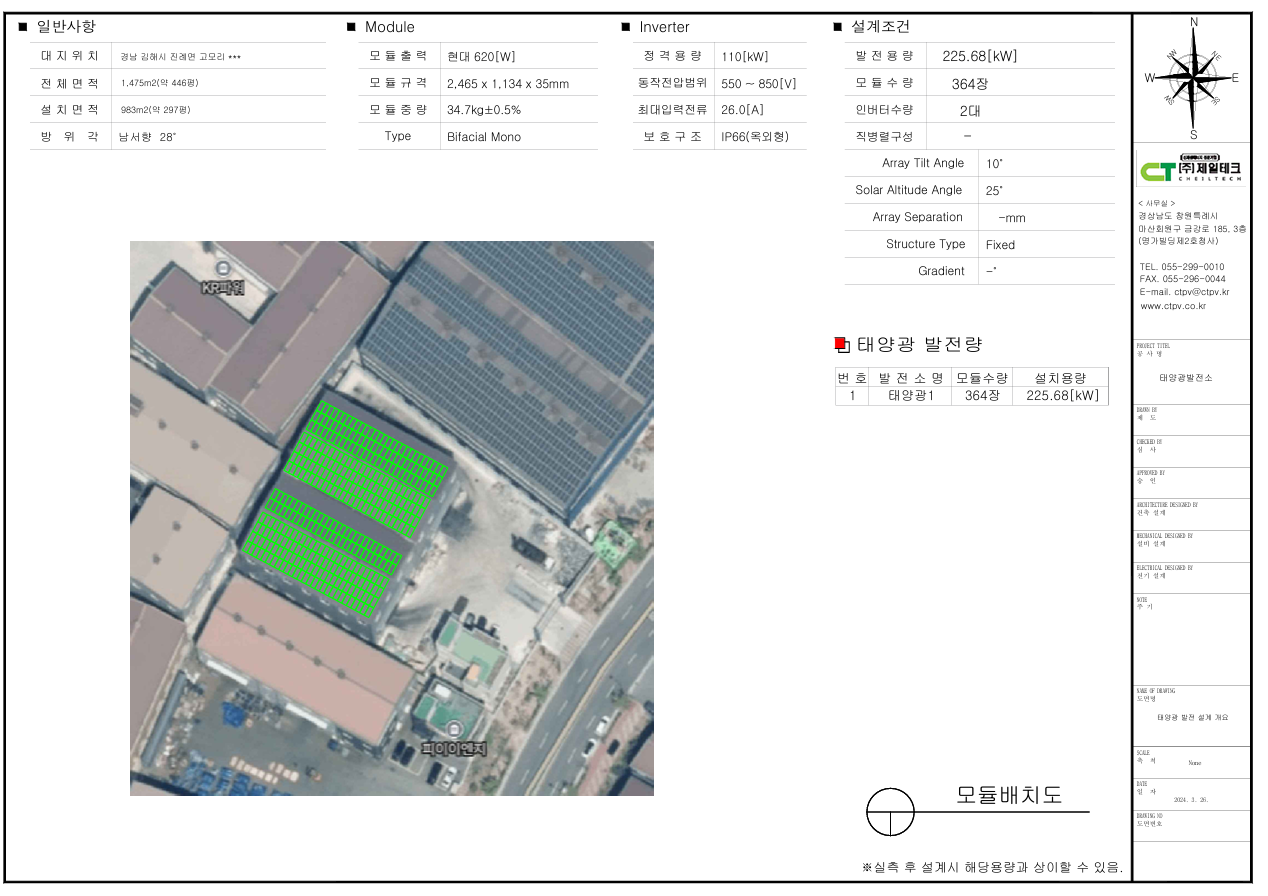Click the ctpv@ctpv.kr email address
Image resolution: width=1268 pixels, height=896 pixels.
point(1196,292)
